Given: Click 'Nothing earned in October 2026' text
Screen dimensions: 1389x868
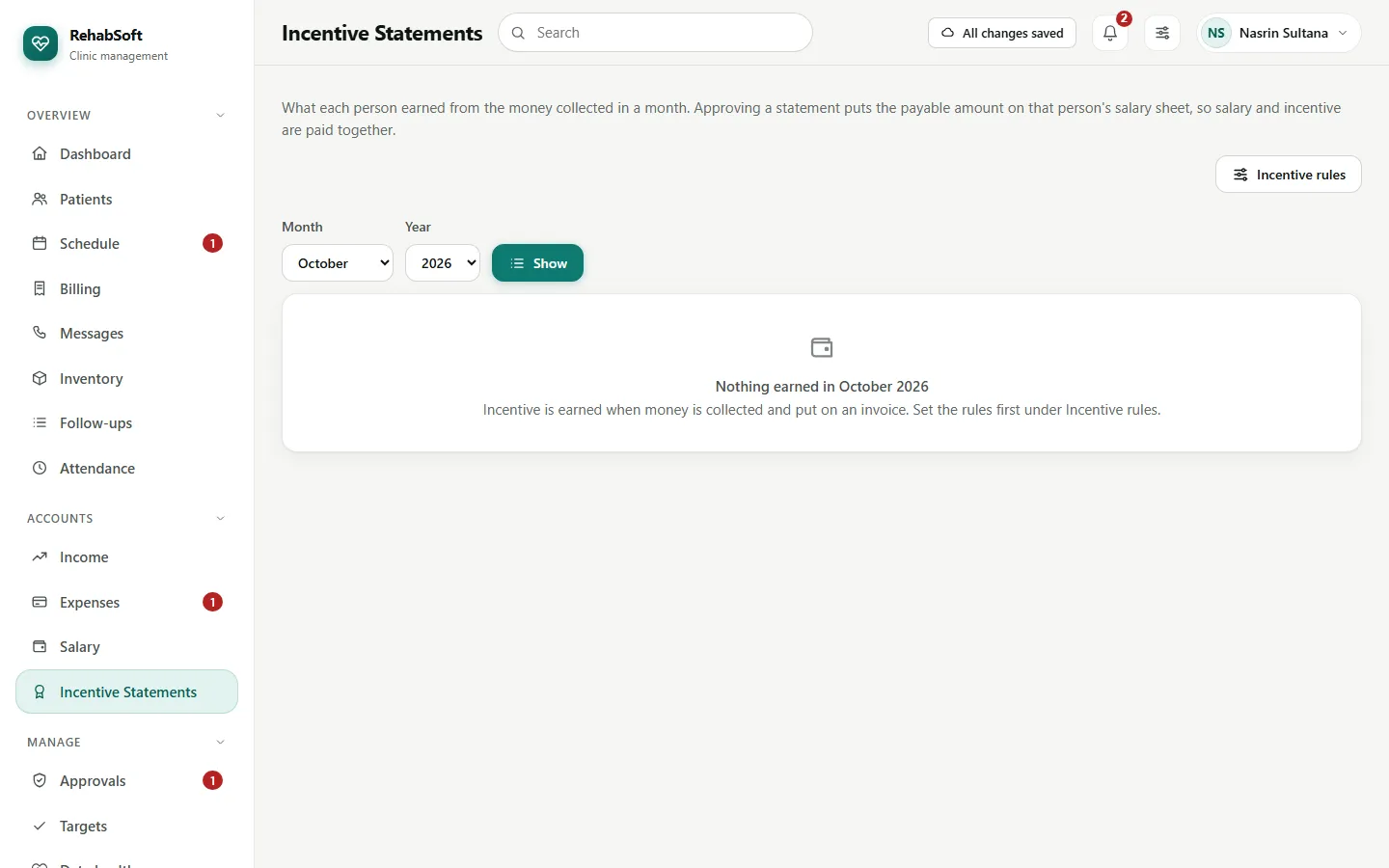Looking at the screenshot, I should (x=822, y=386).
